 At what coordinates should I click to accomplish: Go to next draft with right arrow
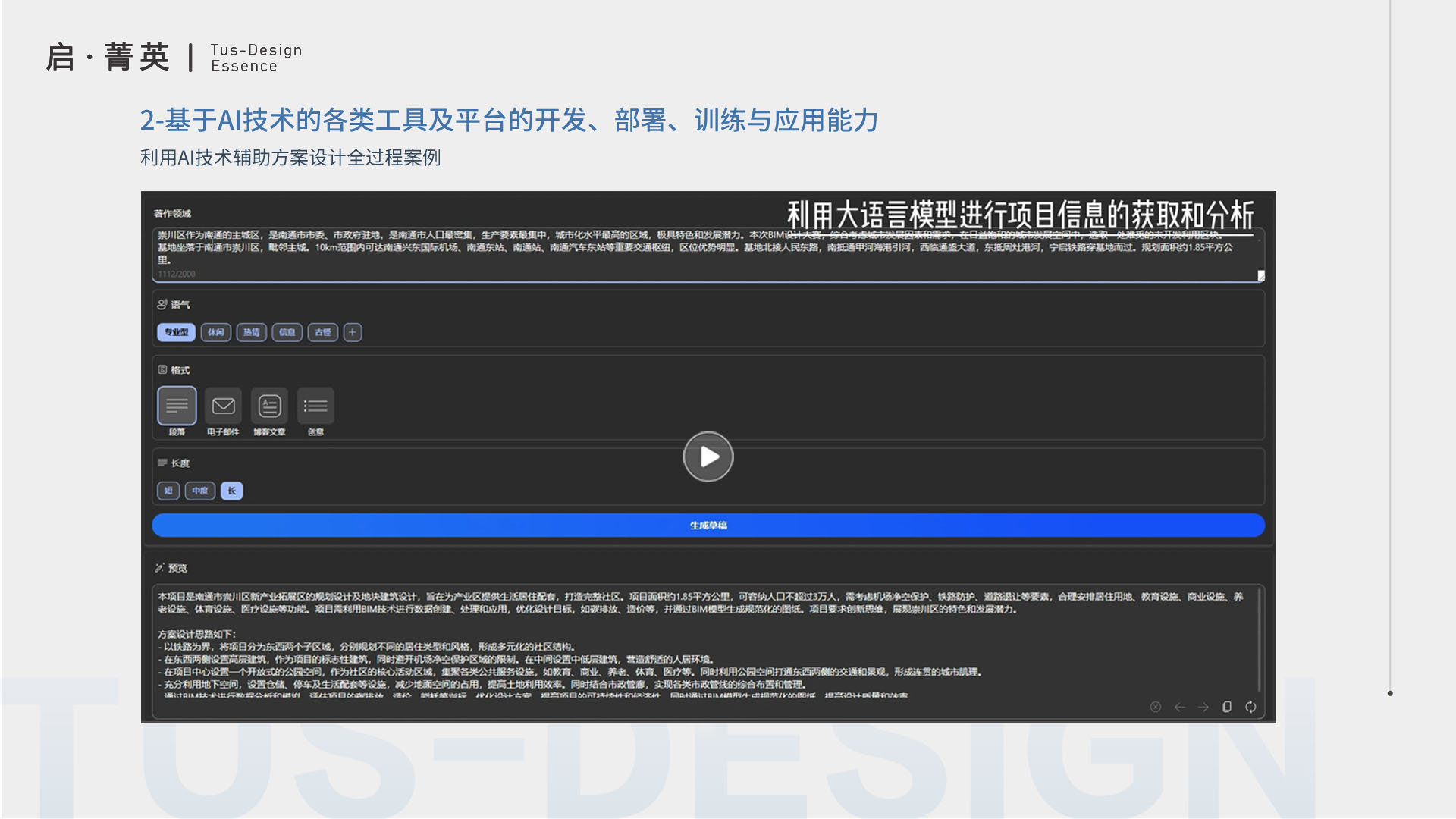[x=1203, y=707]
